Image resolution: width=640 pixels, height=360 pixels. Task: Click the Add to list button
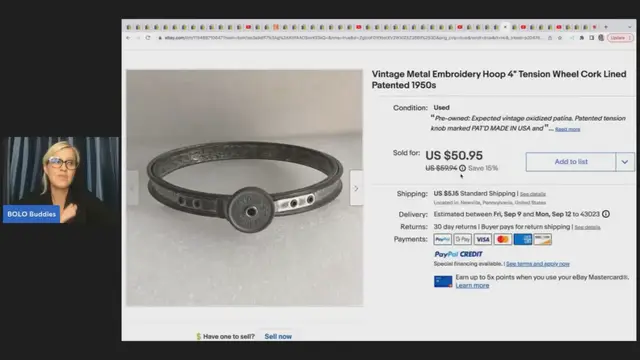point(571,162)
